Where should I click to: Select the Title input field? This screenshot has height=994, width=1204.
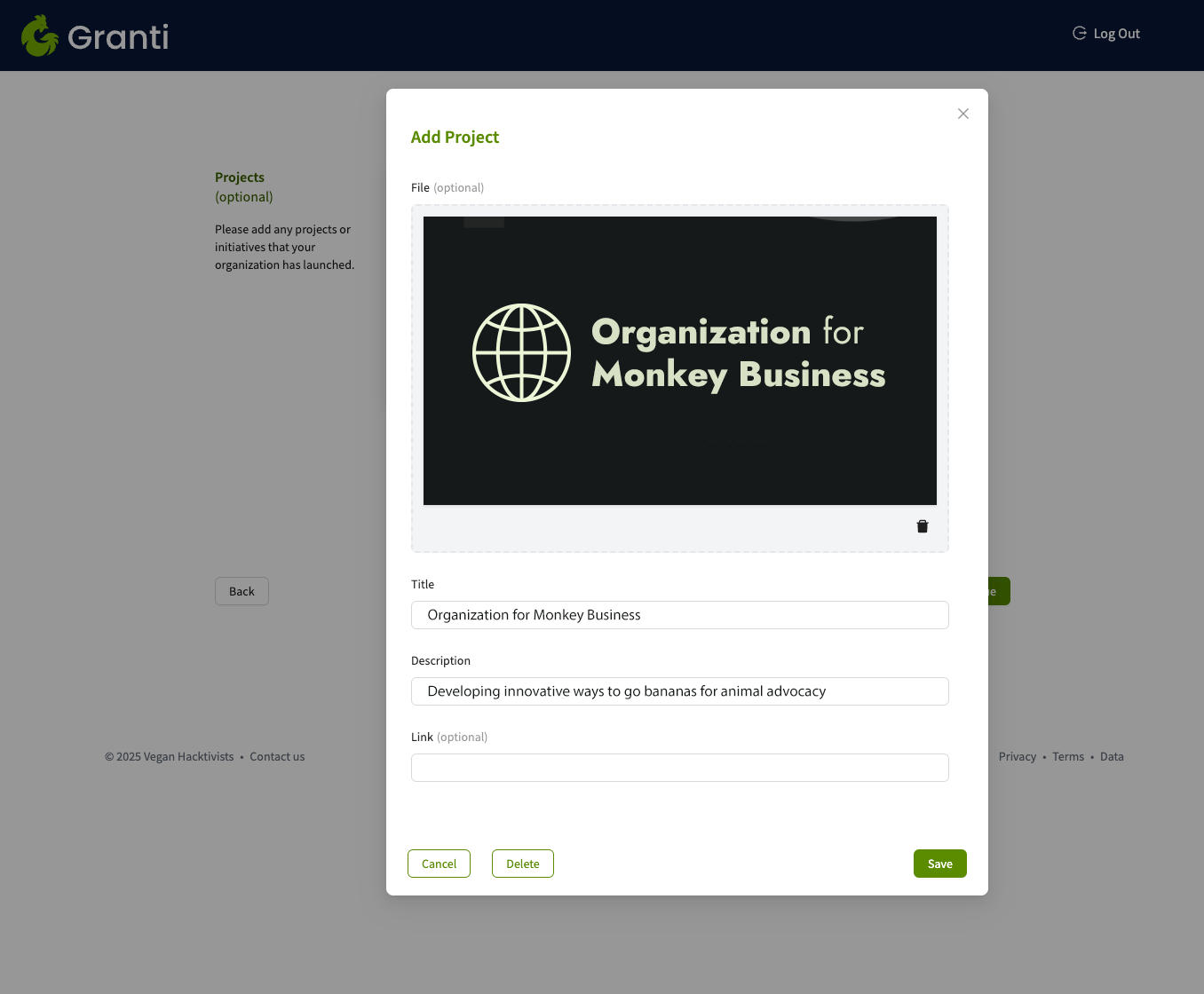(679, 614)
